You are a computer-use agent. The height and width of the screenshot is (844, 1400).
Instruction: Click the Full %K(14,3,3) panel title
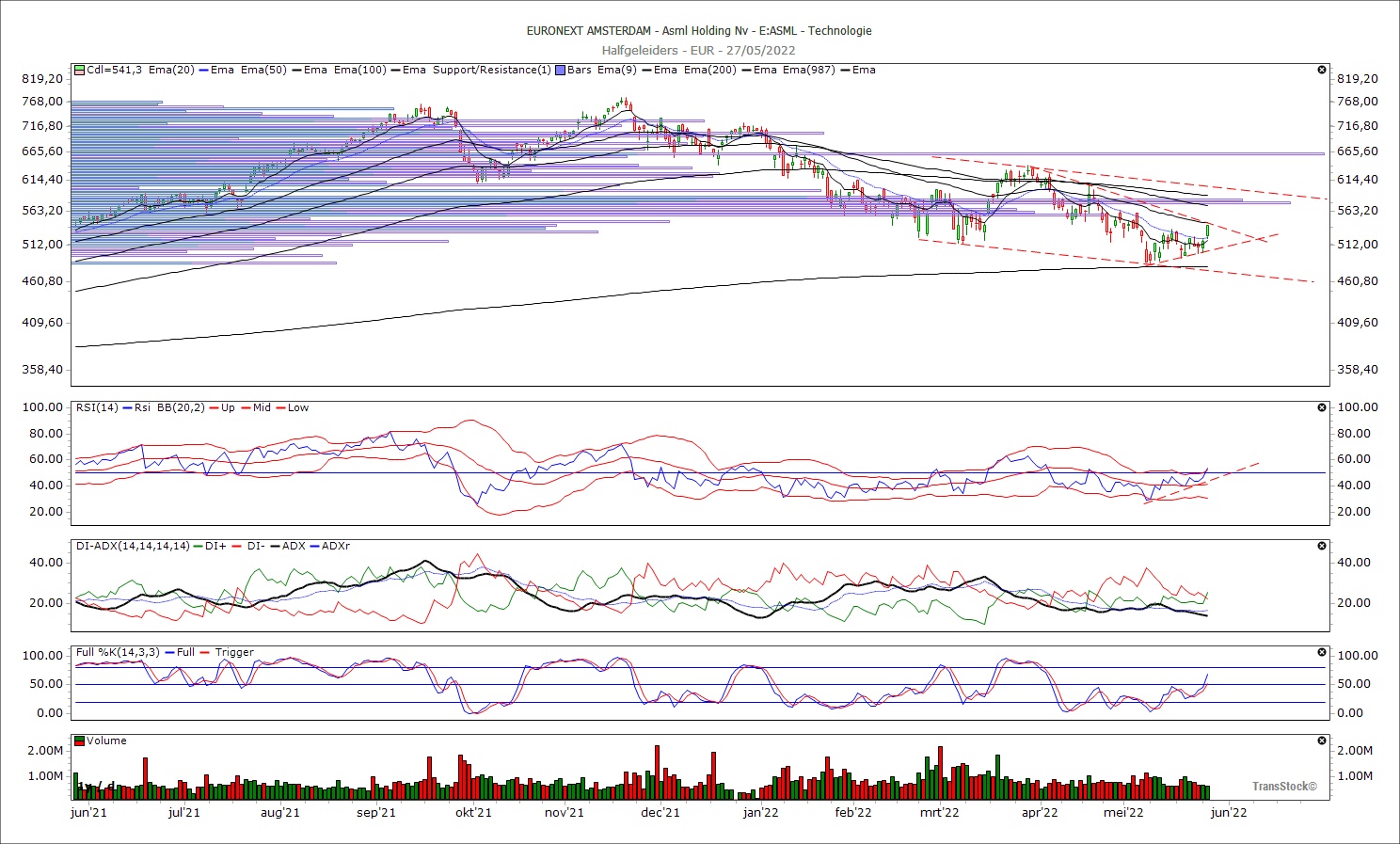click(118, 652)
